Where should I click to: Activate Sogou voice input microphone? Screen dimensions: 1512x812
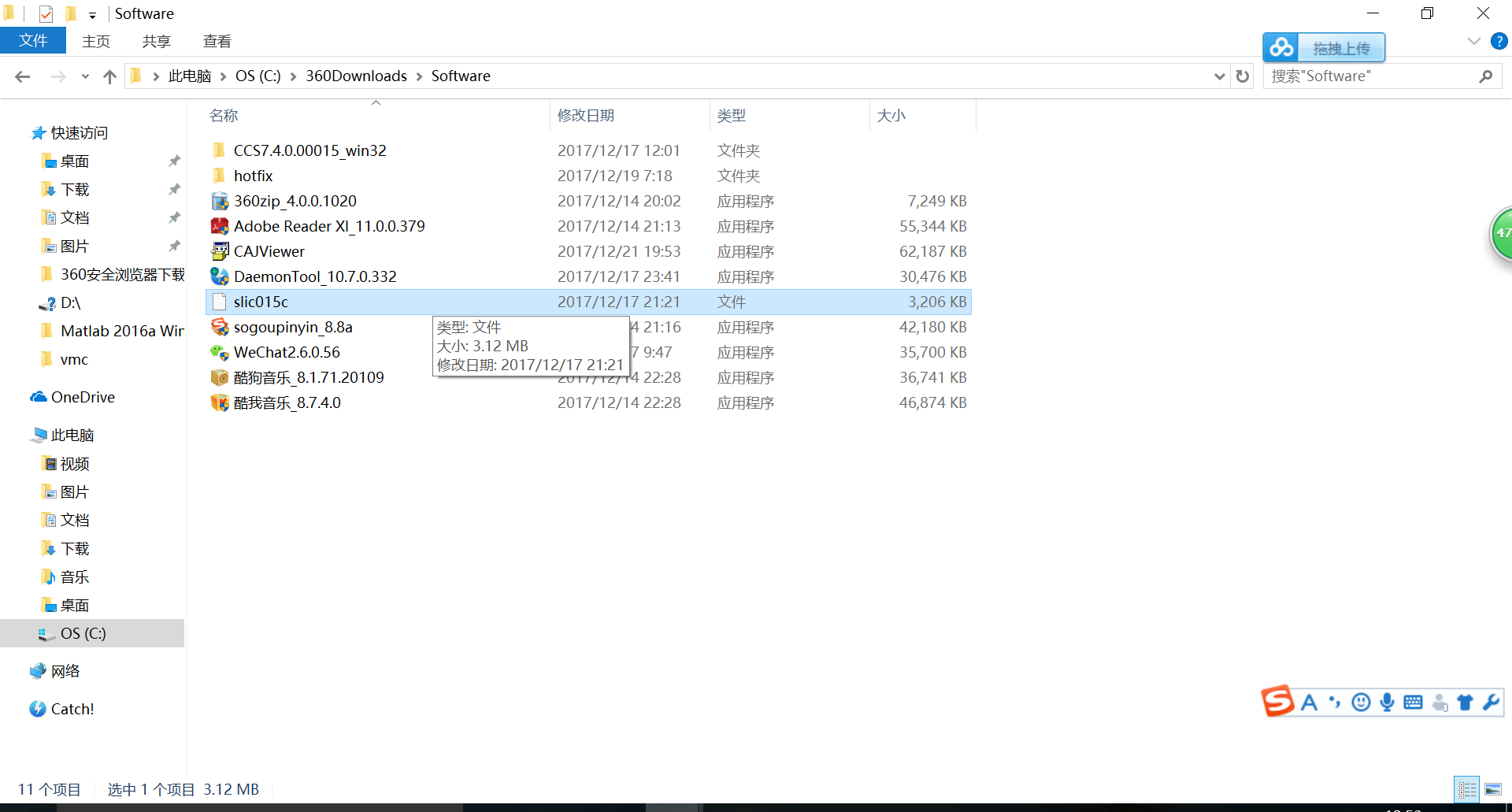(x=1387, y=703)
